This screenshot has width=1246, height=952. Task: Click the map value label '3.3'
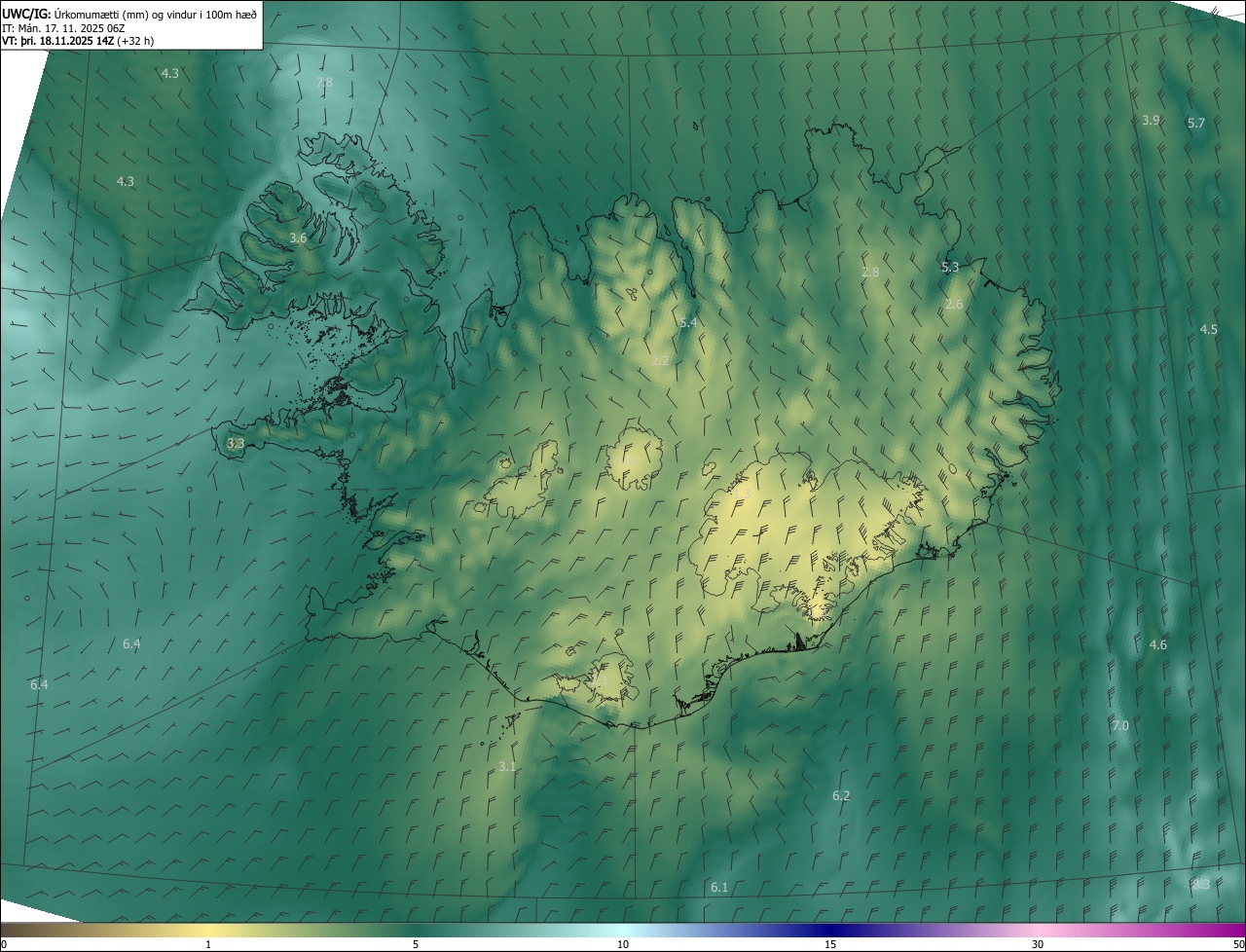pos(236,443)
